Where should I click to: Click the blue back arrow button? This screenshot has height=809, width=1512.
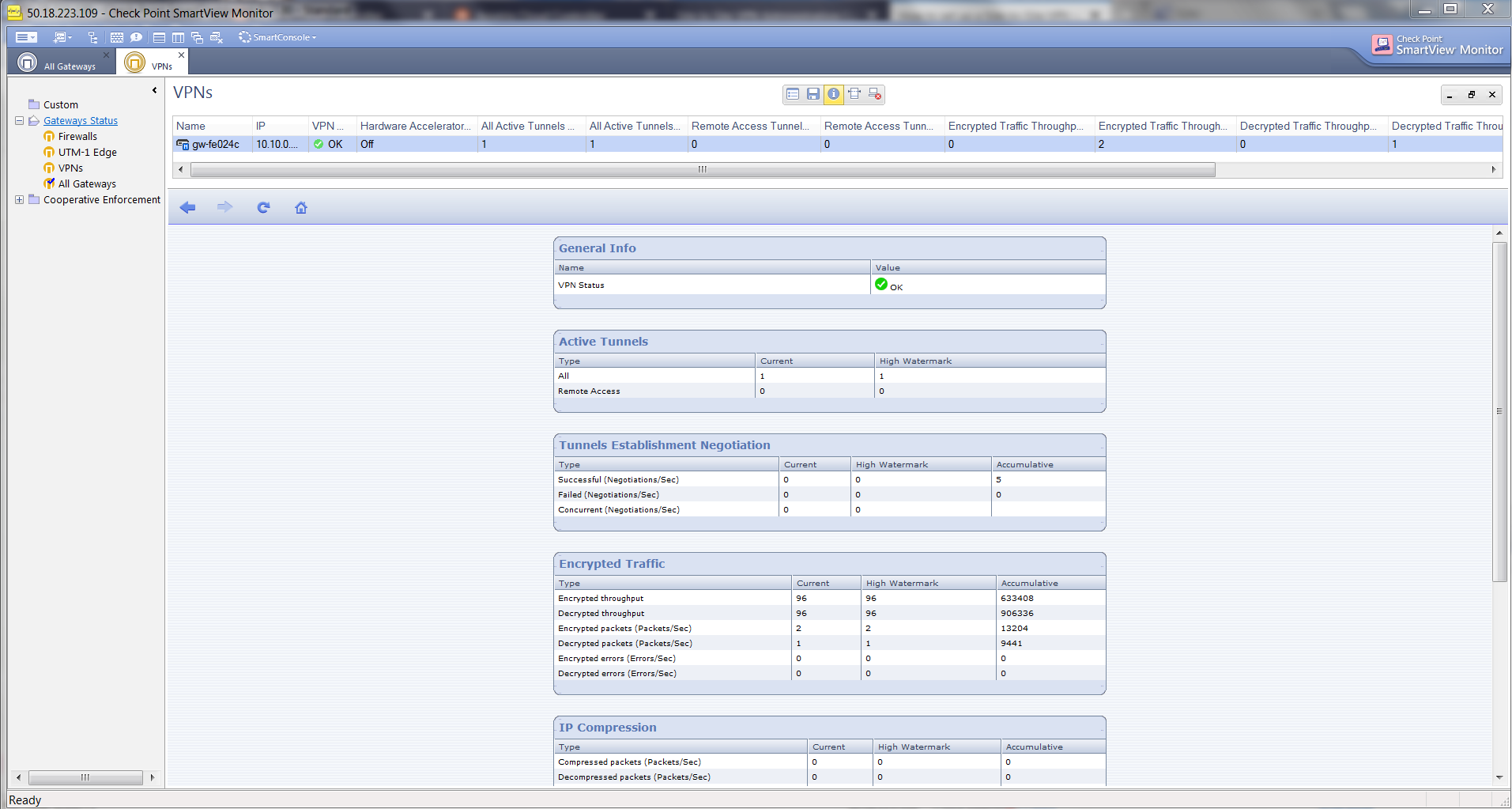click(187, 207)
